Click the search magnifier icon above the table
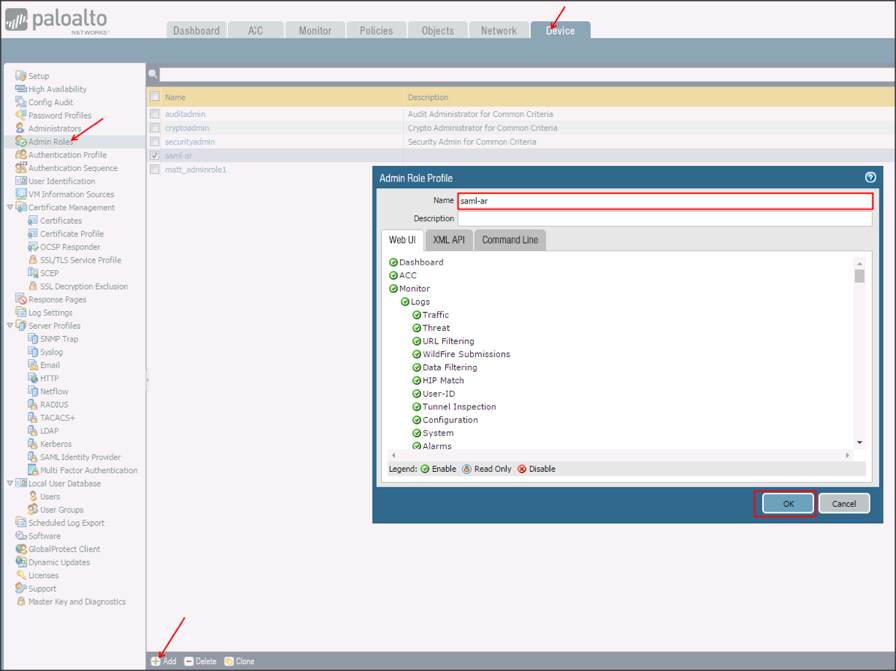Screen dimensions: 896x671 tap(153, 74)
